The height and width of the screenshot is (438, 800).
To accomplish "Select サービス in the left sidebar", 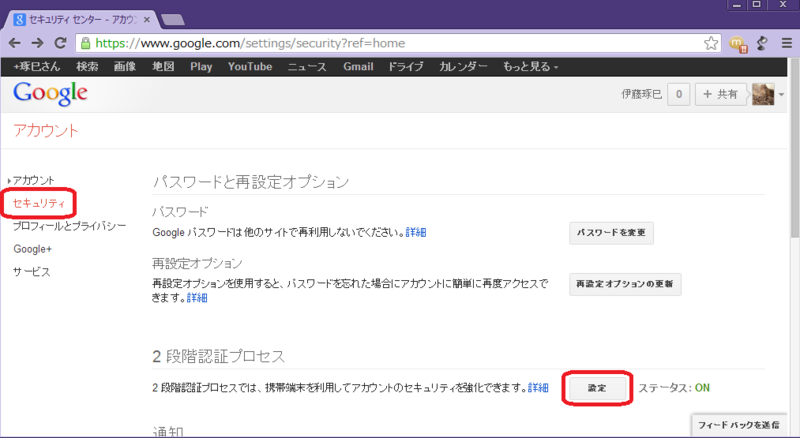I will pos(32,272).
